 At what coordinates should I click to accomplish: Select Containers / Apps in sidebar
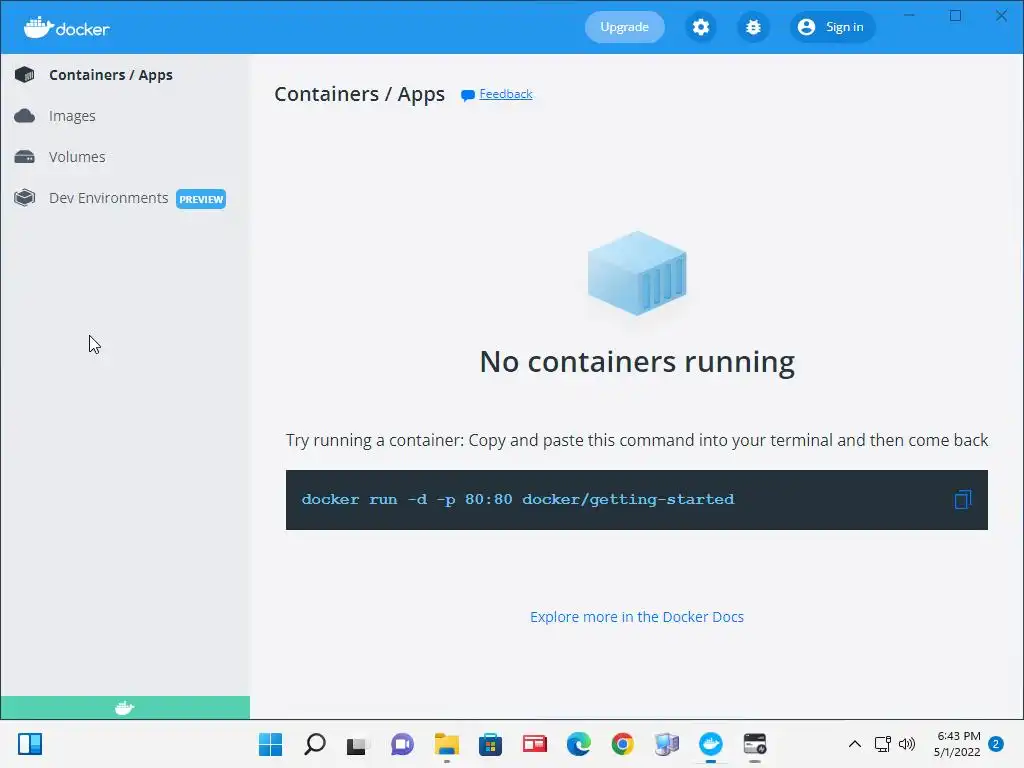coord(110,75)
